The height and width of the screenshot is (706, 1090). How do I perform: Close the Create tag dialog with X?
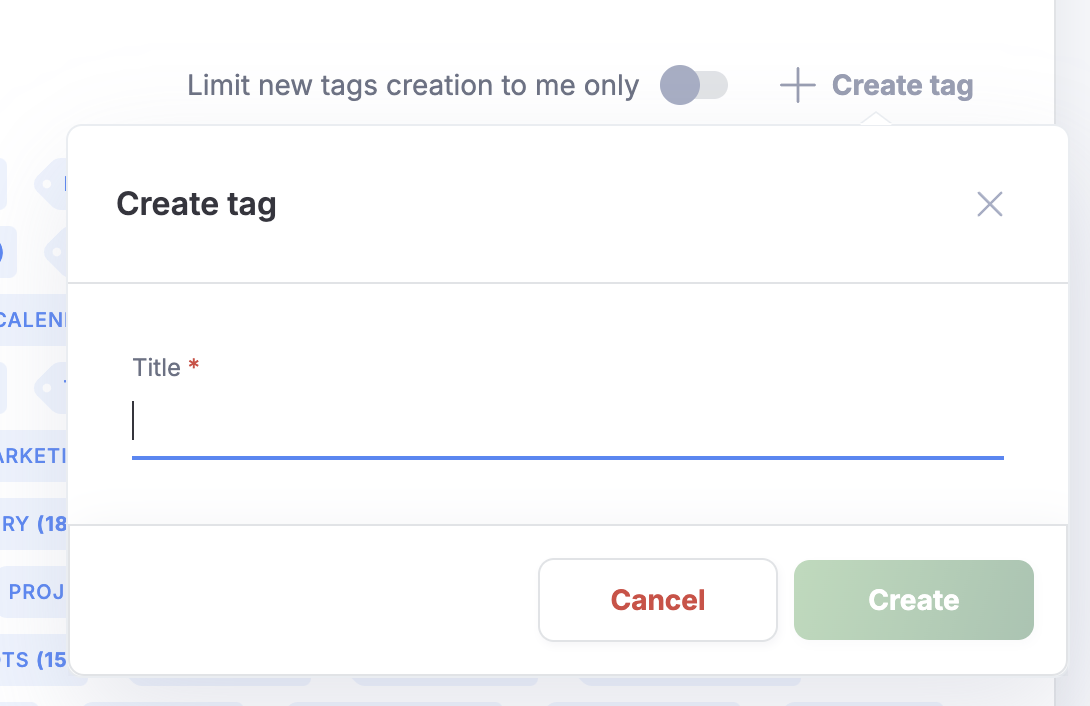click(x=989, y=204)
